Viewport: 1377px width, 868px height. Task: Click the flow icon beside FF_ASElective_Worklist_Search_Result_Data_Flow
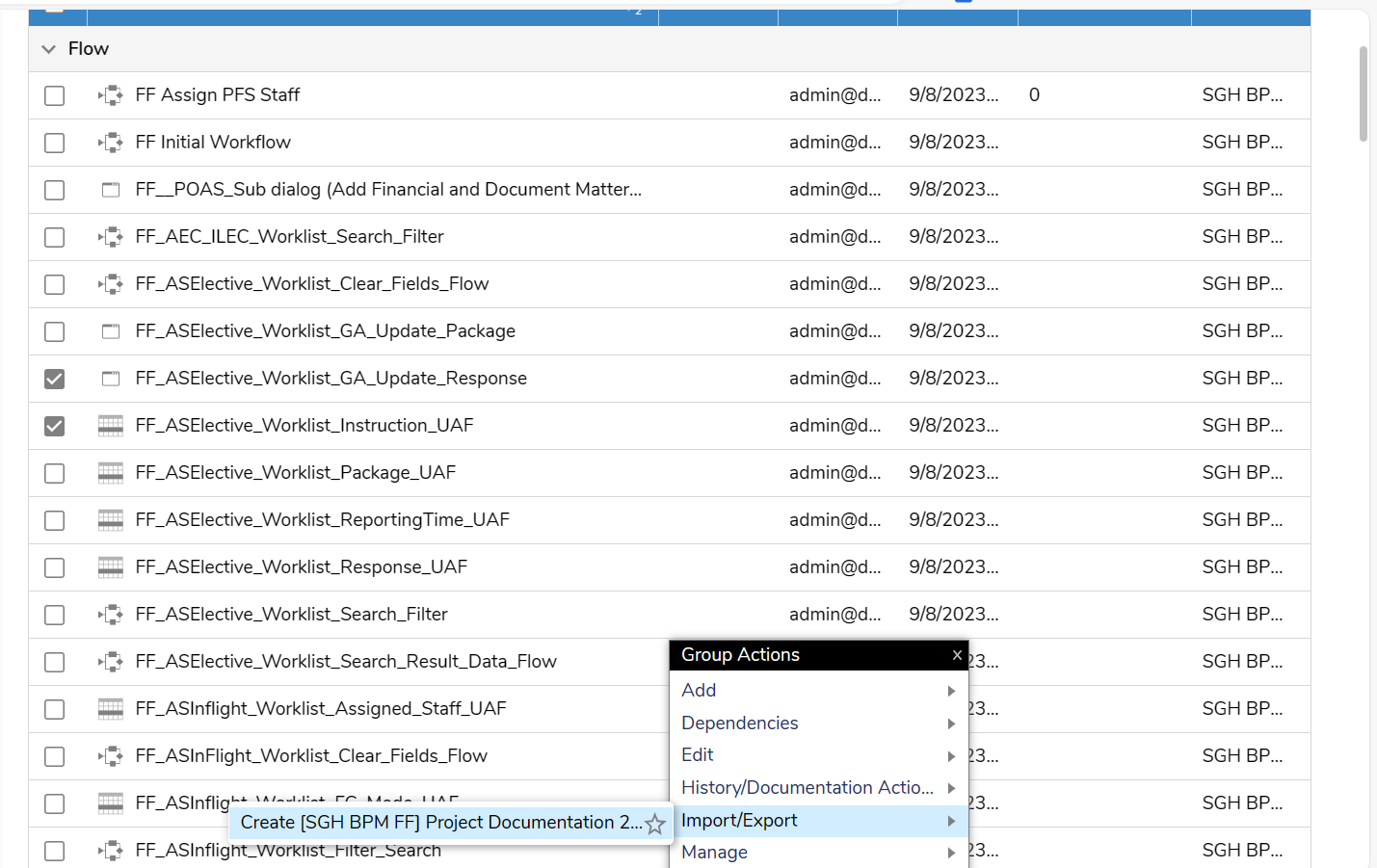111,662
